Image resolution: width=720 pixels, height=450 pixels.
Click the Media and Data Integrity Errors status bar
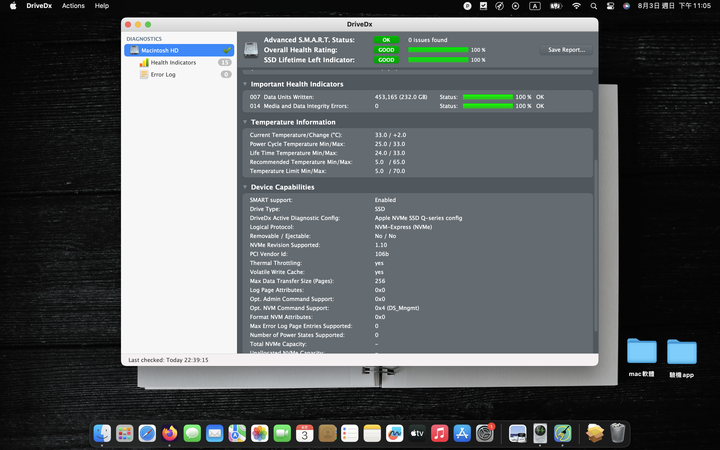click(488, 106)
